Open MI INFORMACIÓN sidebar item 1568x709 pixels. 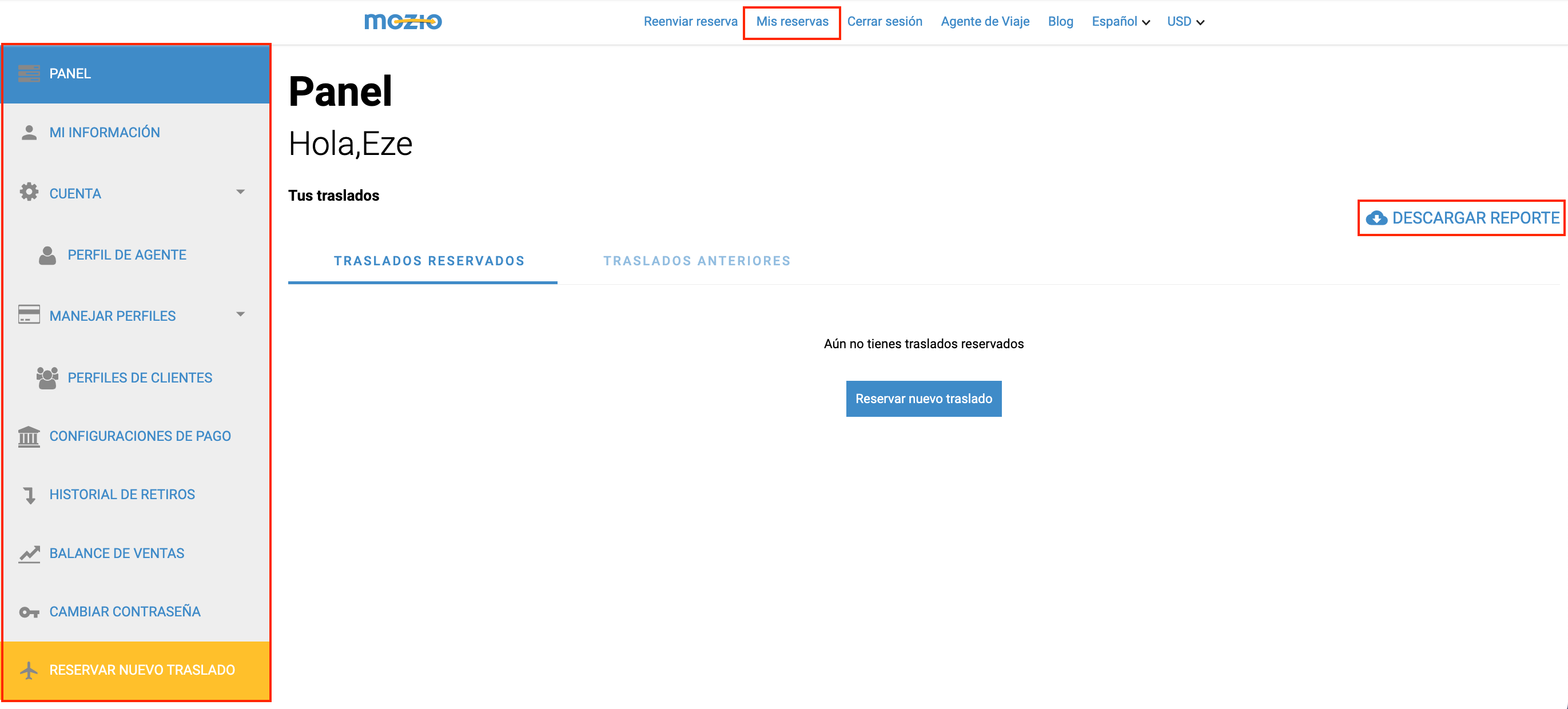(136, 133)
